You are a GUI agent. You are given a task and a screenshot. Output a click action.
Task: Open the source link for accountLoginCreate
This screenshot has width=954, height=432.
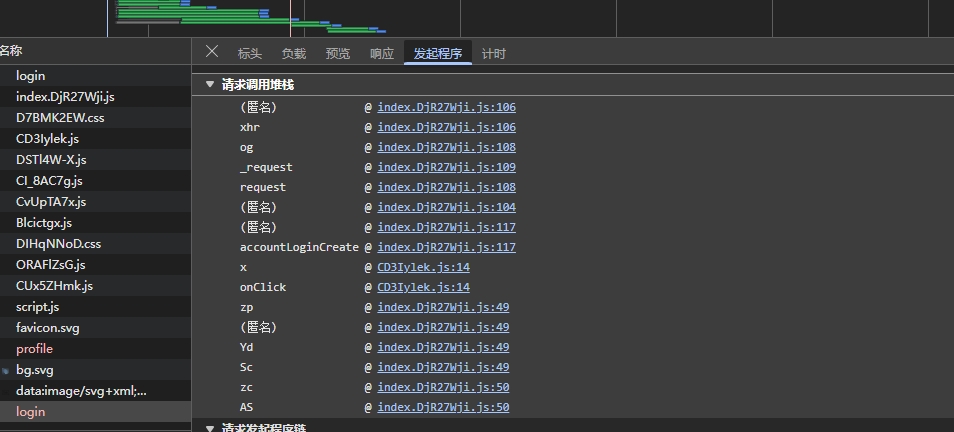click(447, 247)
